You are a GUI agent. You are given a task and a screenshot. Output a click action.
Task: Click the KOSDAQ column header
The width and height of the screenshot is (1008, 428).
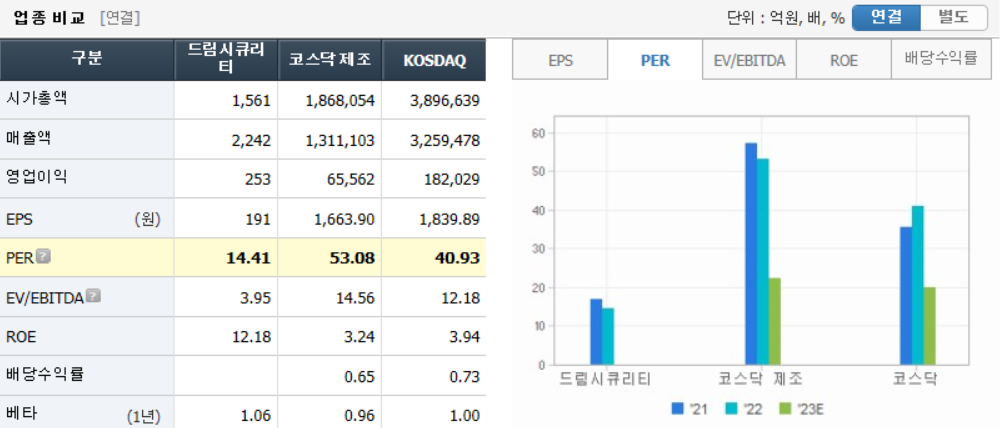click(434, 60)
